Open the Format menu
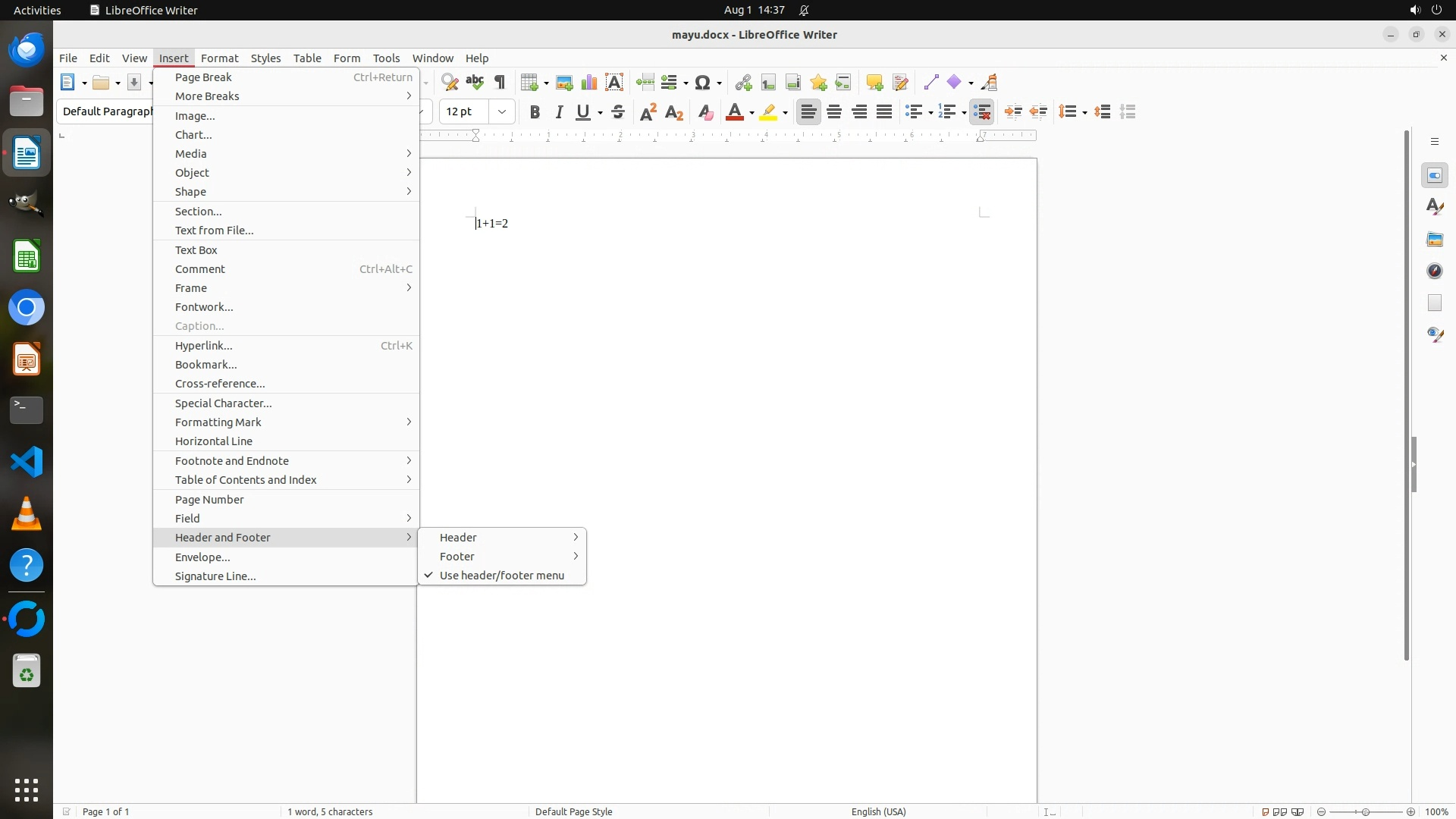 [x=219, y=58]
